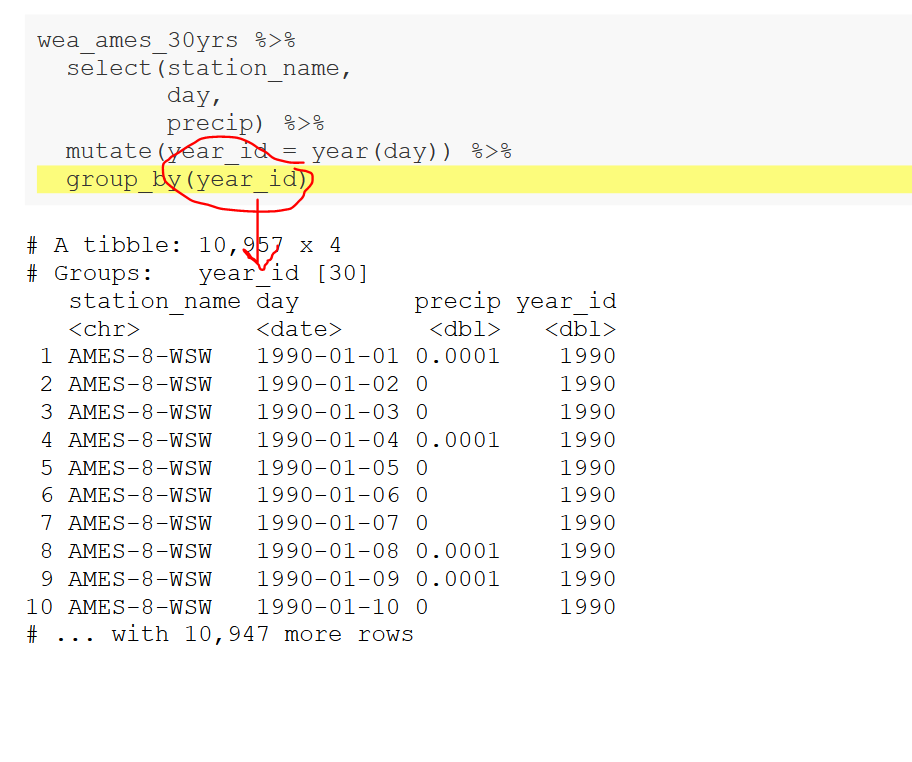This screenshot has width=912, height=762.
Task: Click year_id 1990 in row 1
Action: click(x=587, y=356)
